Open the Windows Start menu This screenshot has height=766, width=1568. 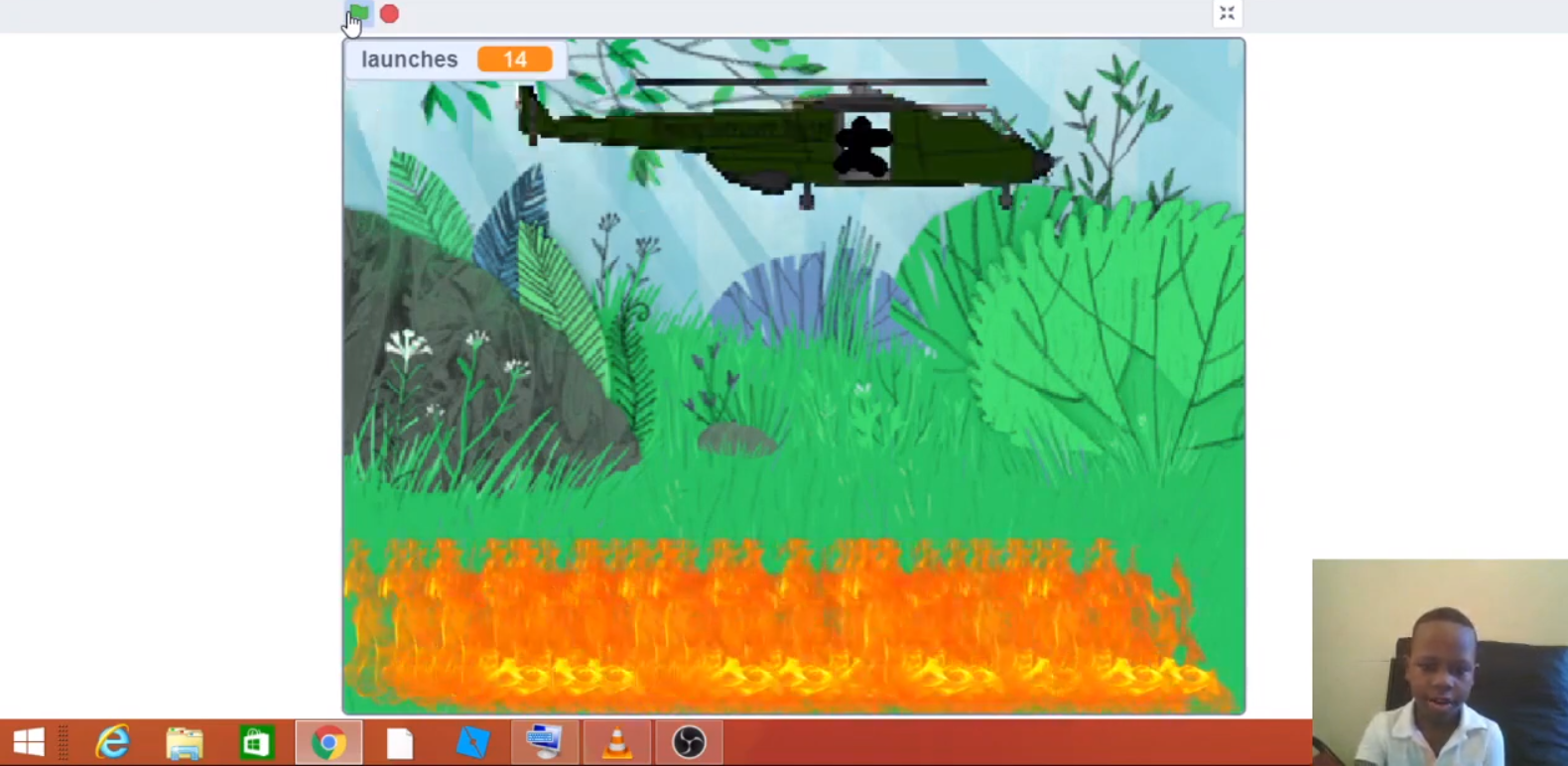click(x=29, y=742)
